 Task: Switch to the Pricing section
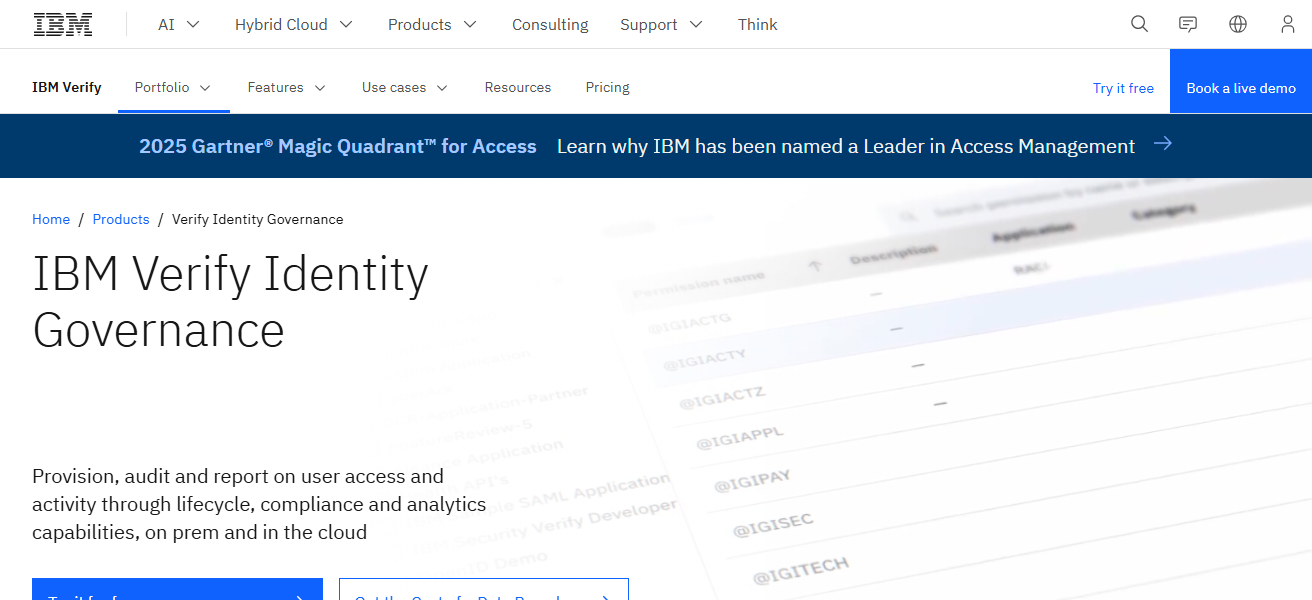[607, 87]
